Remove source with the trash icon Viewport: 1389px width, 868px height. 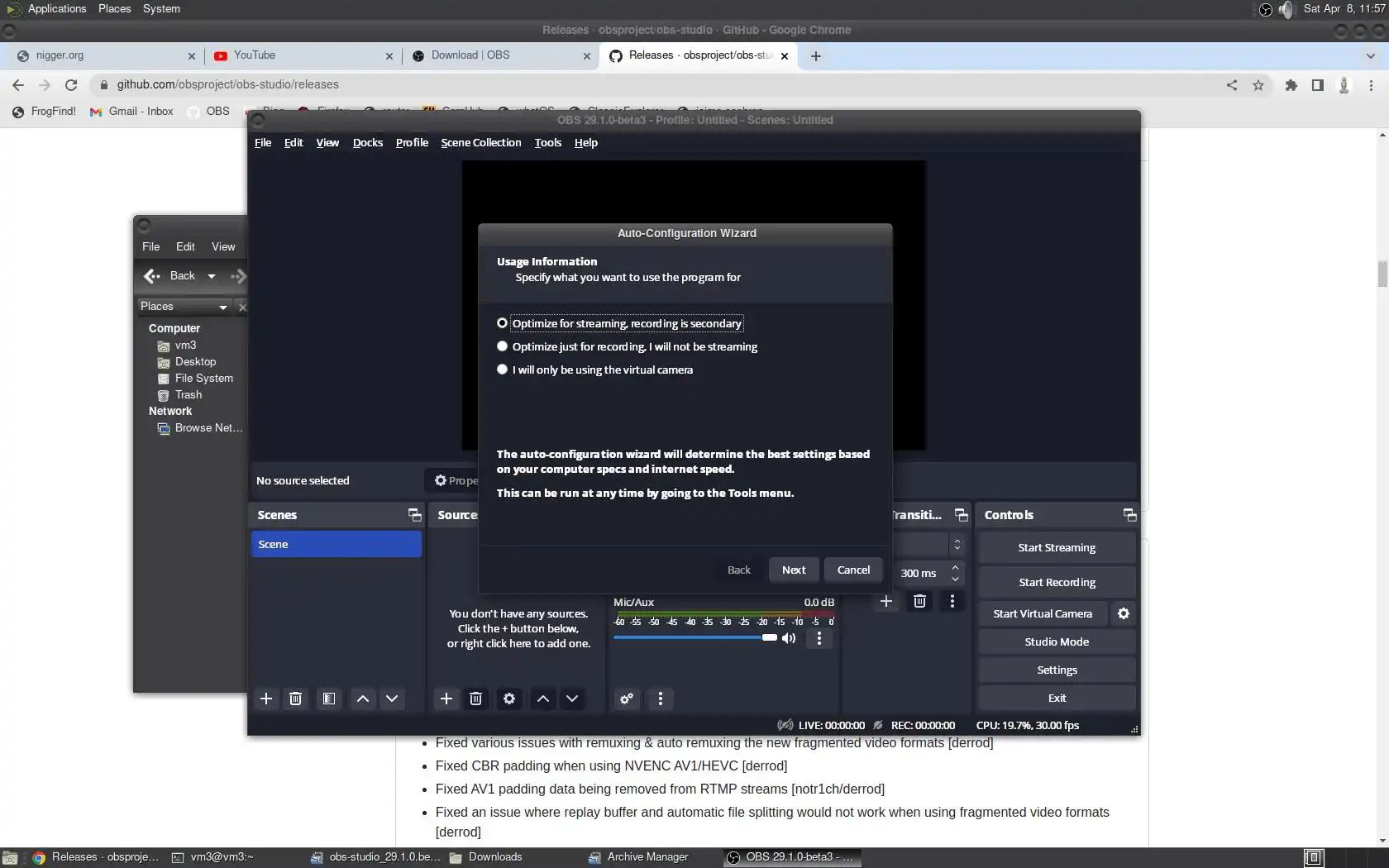coord(475,699)
